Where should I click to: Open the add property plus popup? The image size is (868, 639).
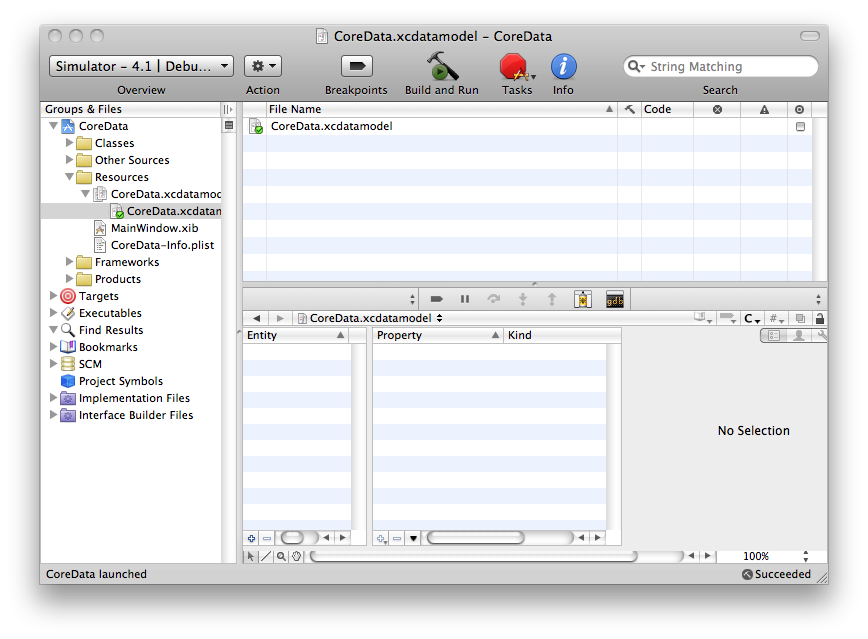click(x=381, y=538)
